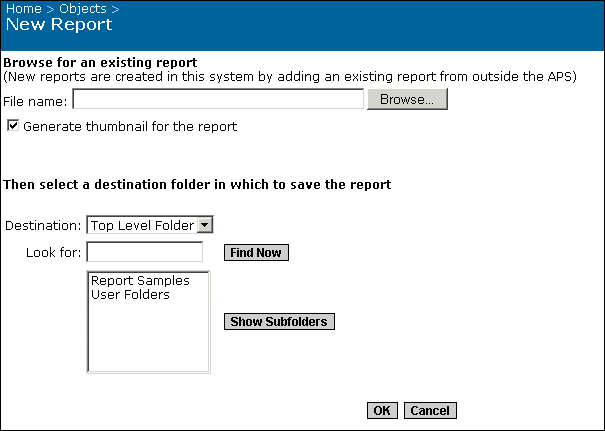Viewport: 605px width, 431px height.
Task: Select User Folders in the folder list
Action: (130, 295)
